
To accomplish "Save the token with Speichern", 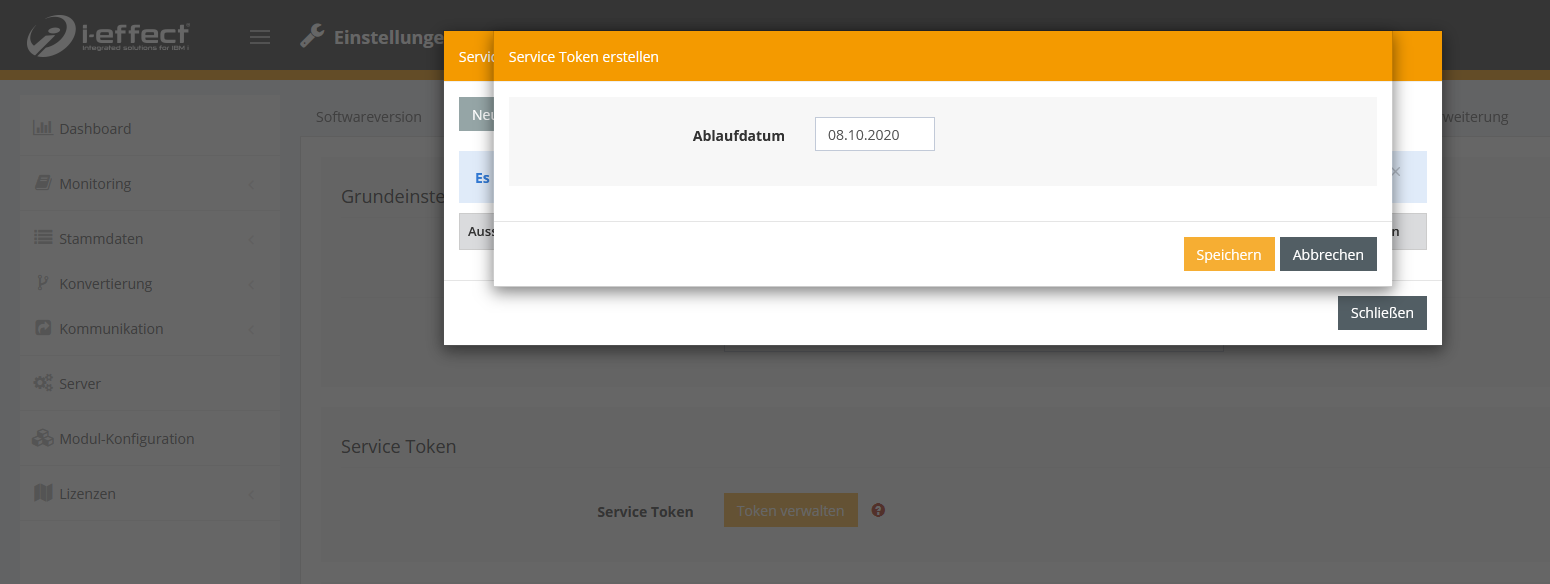I will pyautogui.click(x=1228, y=254).
